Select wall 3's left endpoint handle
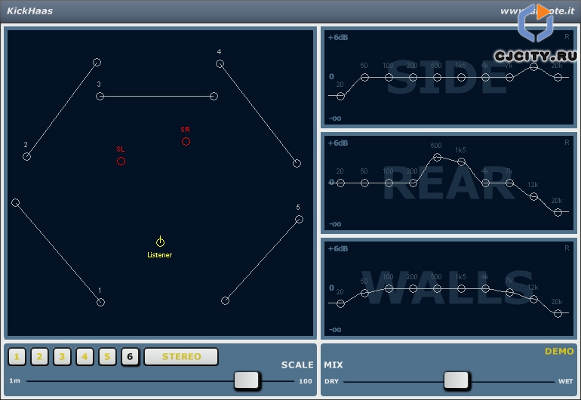The image size is (581, 400). [100, 96]
